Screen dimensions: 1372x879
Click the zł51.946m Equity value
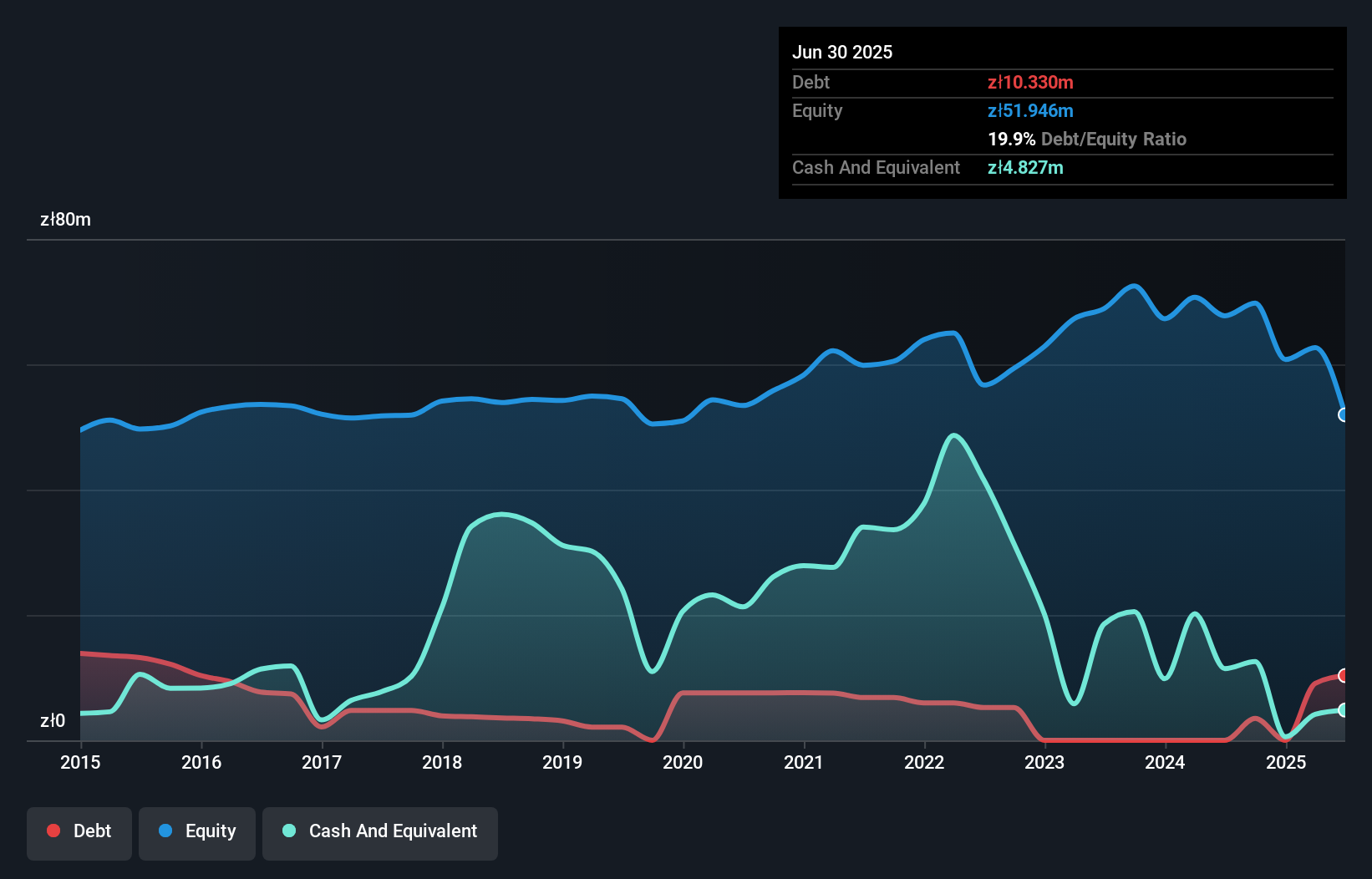[1028, 110]
